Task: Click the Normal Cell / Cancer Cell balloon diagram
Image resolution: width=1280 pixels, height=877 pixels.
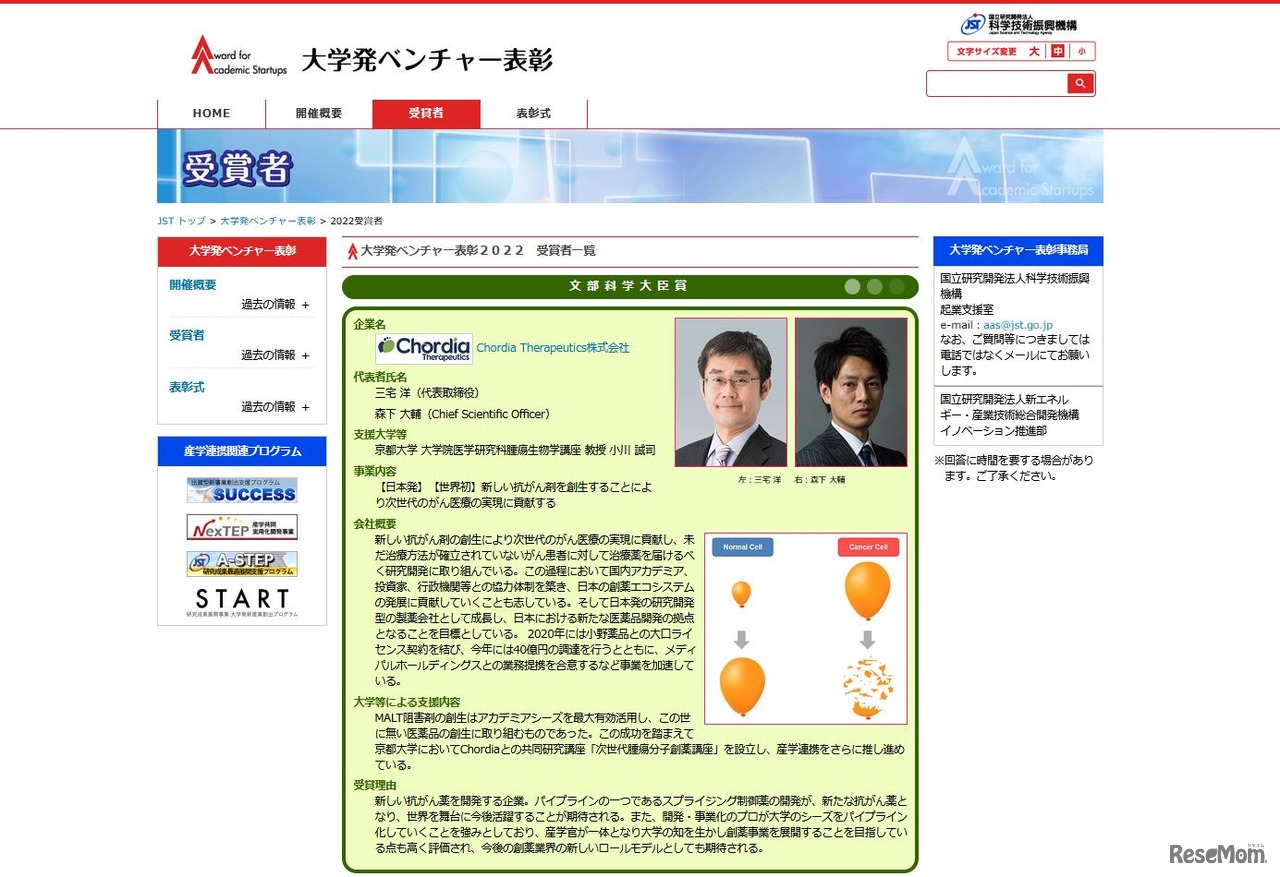Action: pyautogui.click(x=806, y=628)
